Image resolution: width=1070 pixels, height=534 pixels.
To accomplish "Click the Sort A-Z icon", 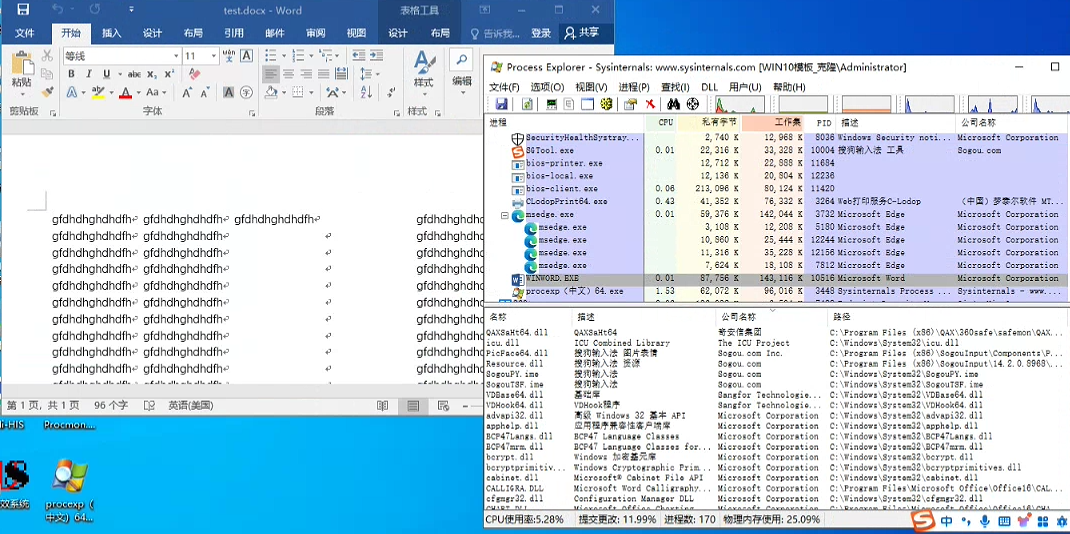I will 368,92.
